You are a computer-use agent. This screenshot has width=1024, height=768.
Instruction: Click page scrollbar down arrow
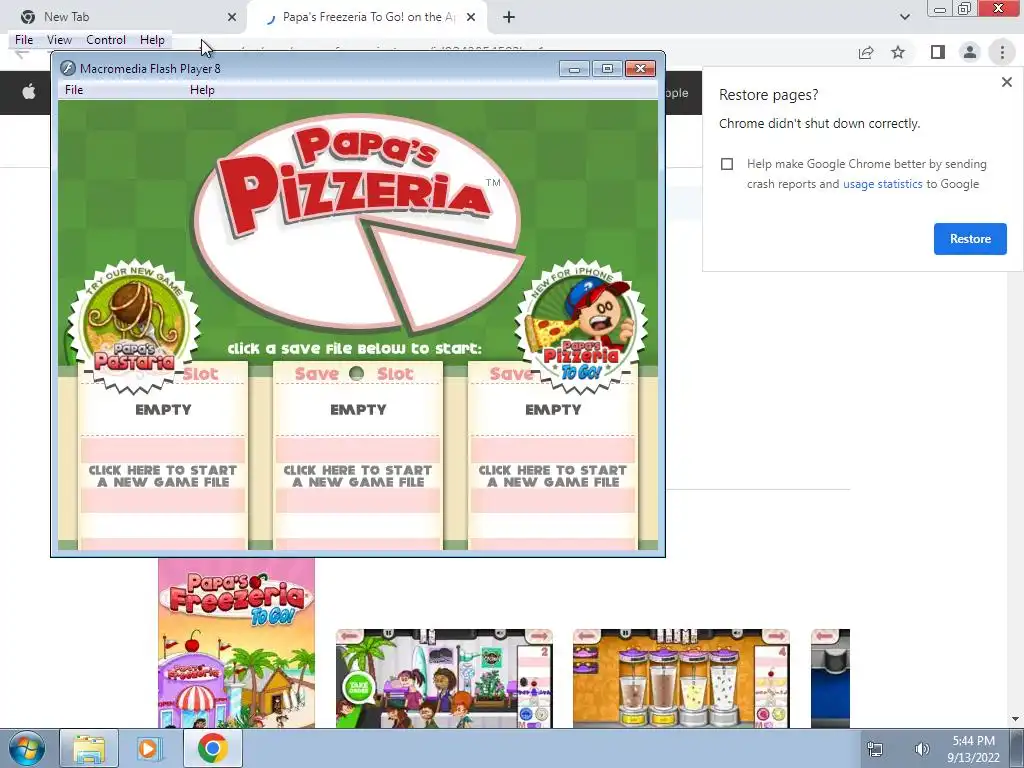[x=1016, y=720]
